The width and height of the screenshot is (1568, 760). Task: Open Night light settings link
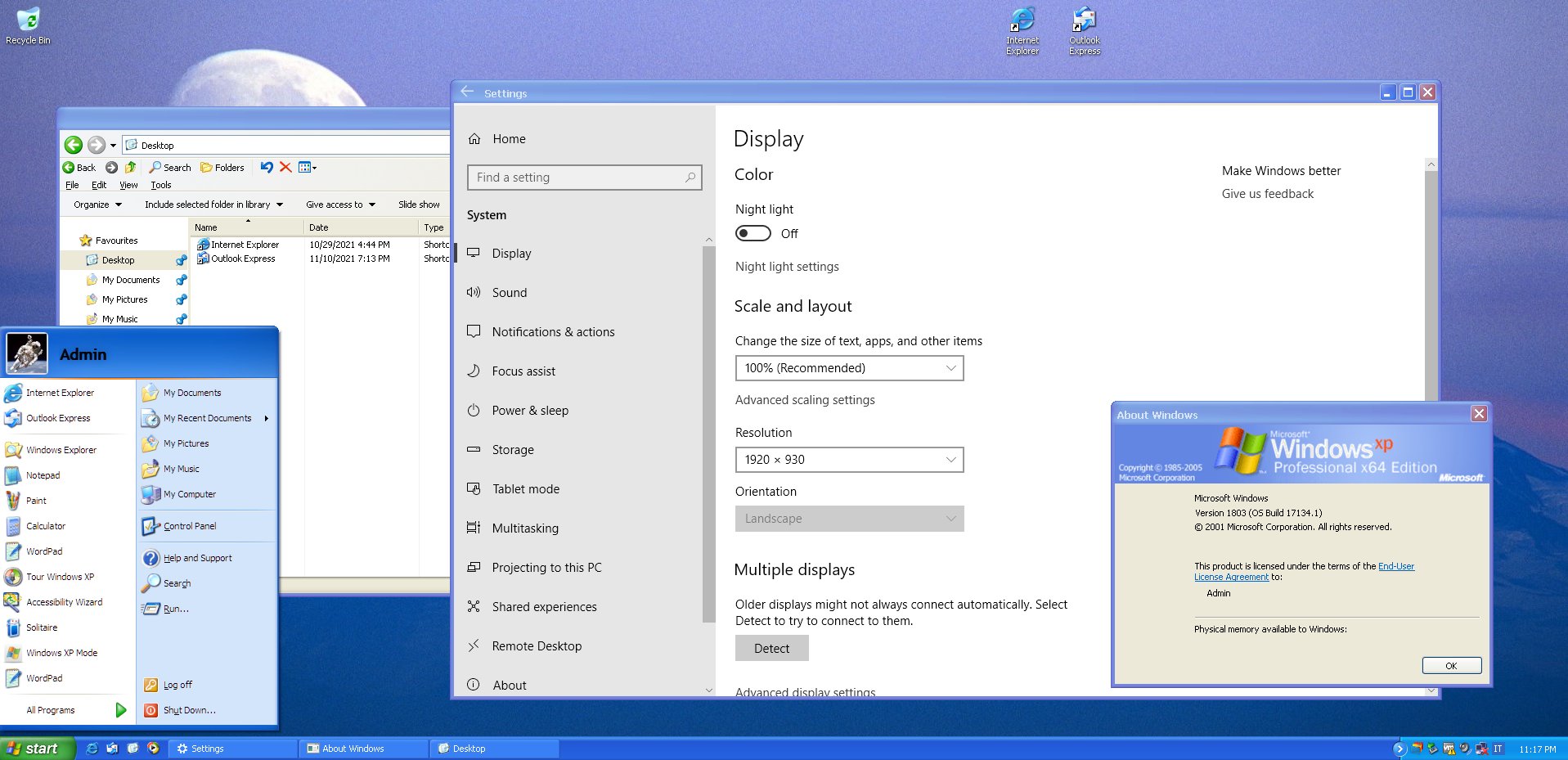pos(787,267)
